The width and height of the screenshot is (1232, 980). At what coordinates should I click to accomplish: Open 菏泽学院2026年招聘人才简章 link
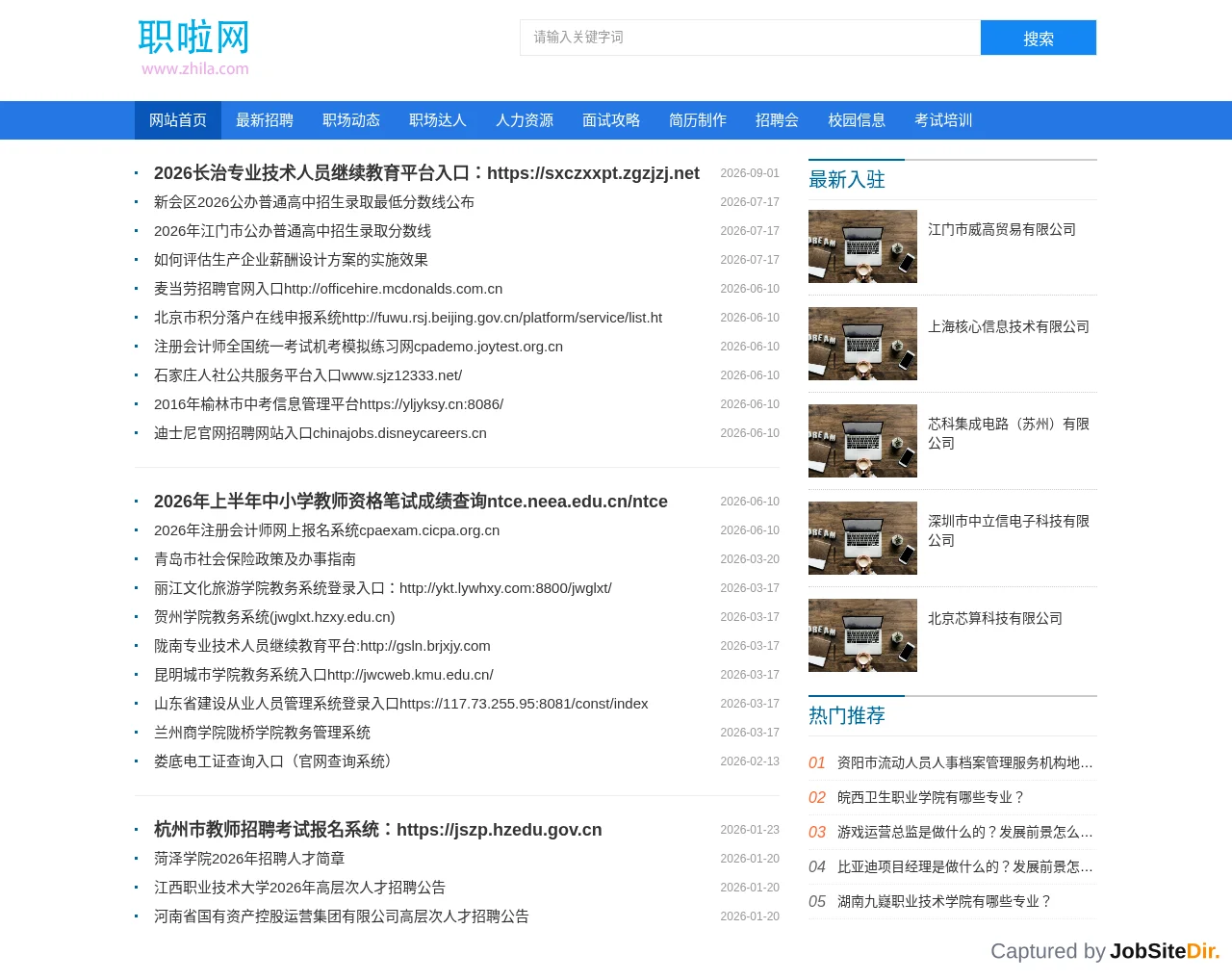249,859
